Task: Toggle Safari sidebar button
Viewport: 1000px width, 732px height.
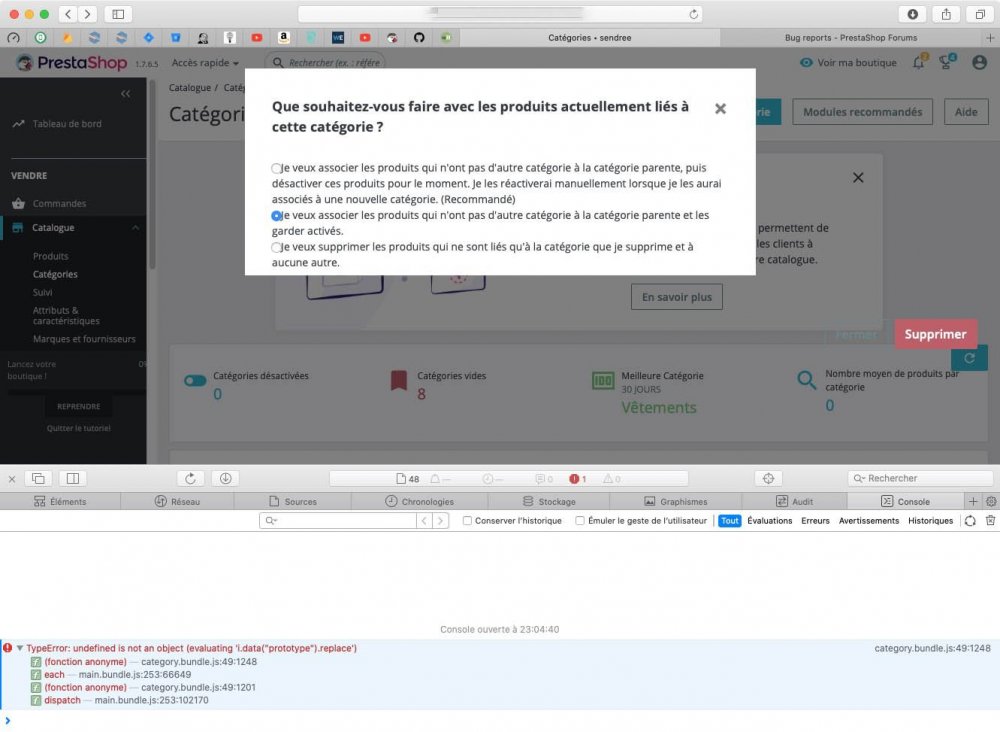Action: (x=118, y=14)
